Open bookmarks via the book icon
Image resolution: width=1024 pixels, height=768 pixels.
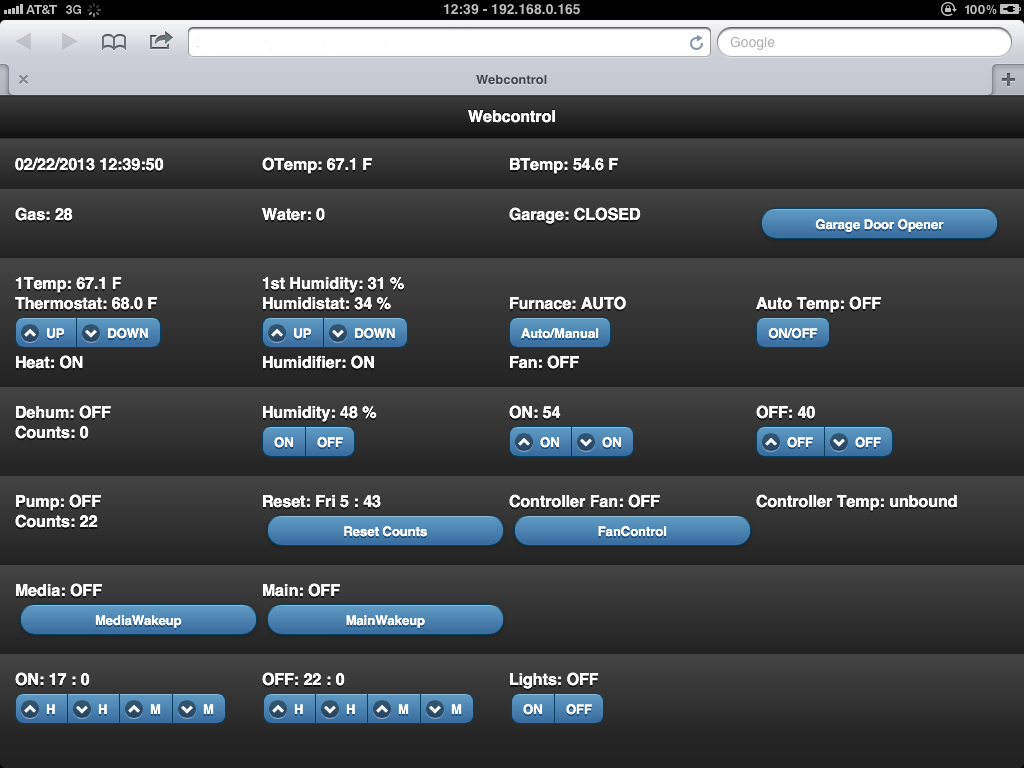(114, 42)
